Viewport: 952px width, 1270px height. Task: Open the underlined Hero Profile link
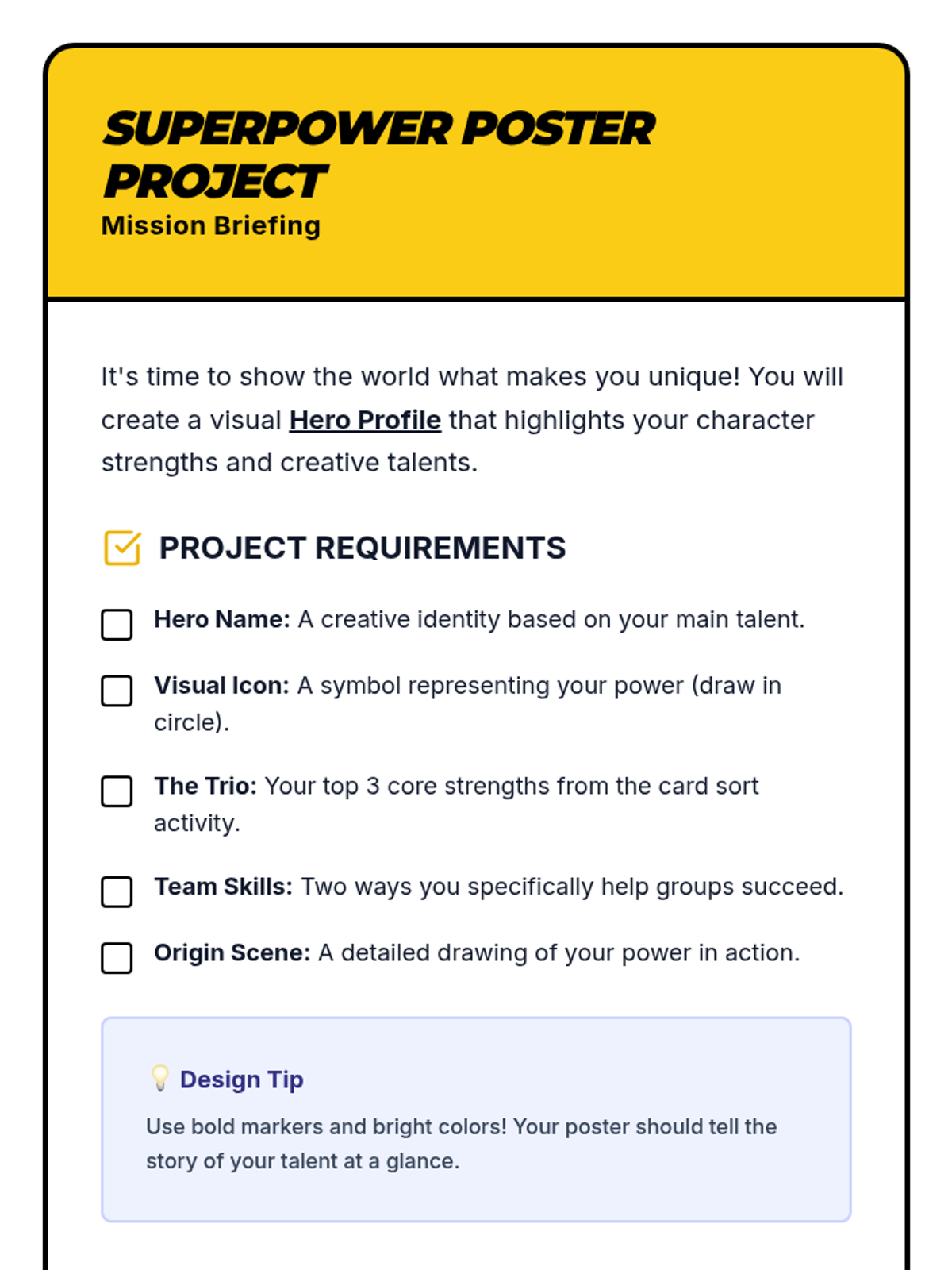pos(365,420)
